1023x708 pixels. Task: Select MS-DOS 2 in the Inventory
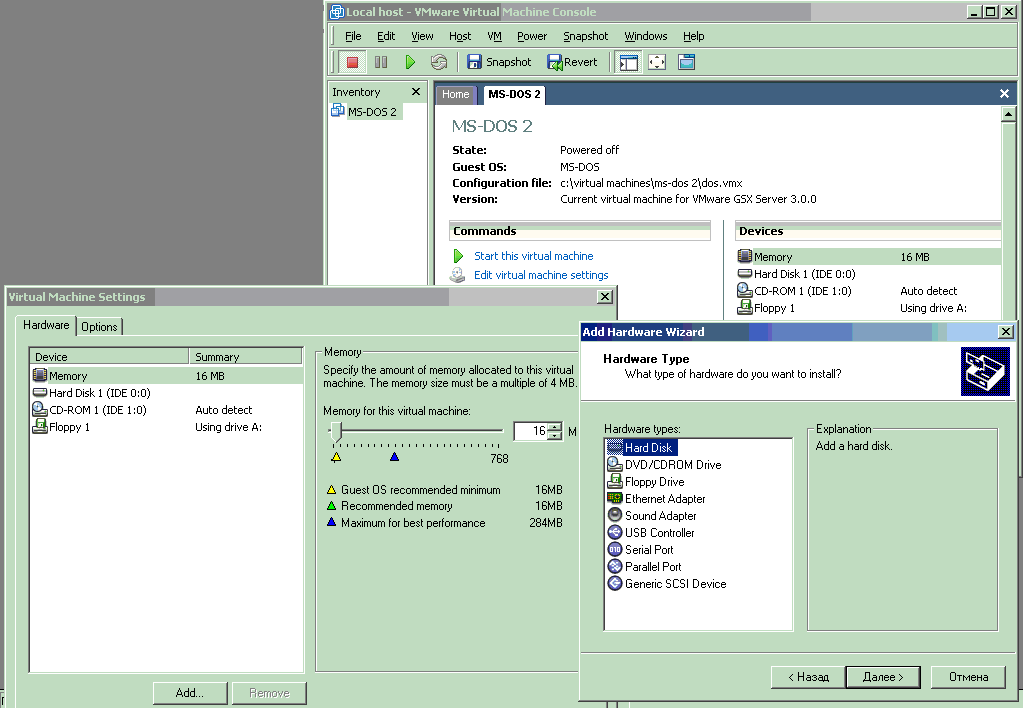coord(365,112)
